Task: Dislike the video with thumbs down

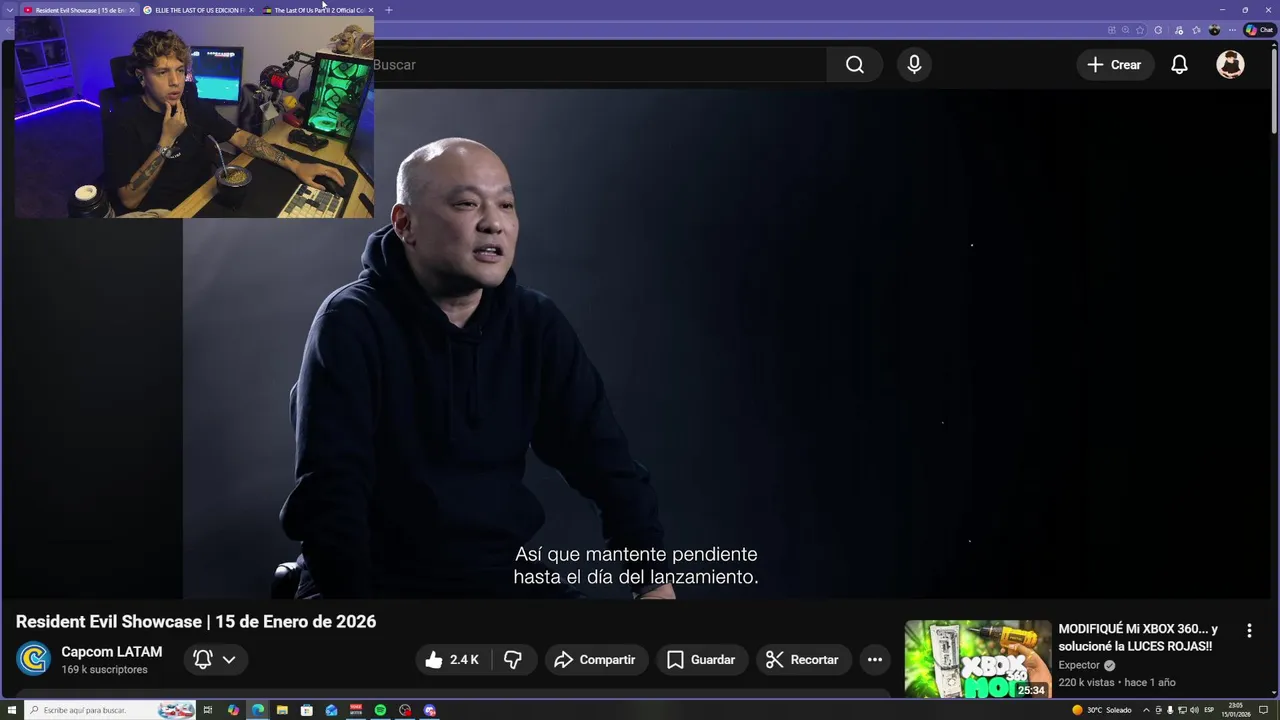Action: [x=513, y=660]
